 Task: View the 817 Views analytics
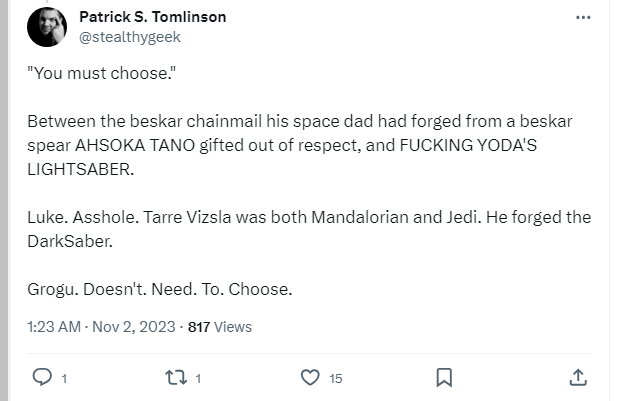coord(220,327)
